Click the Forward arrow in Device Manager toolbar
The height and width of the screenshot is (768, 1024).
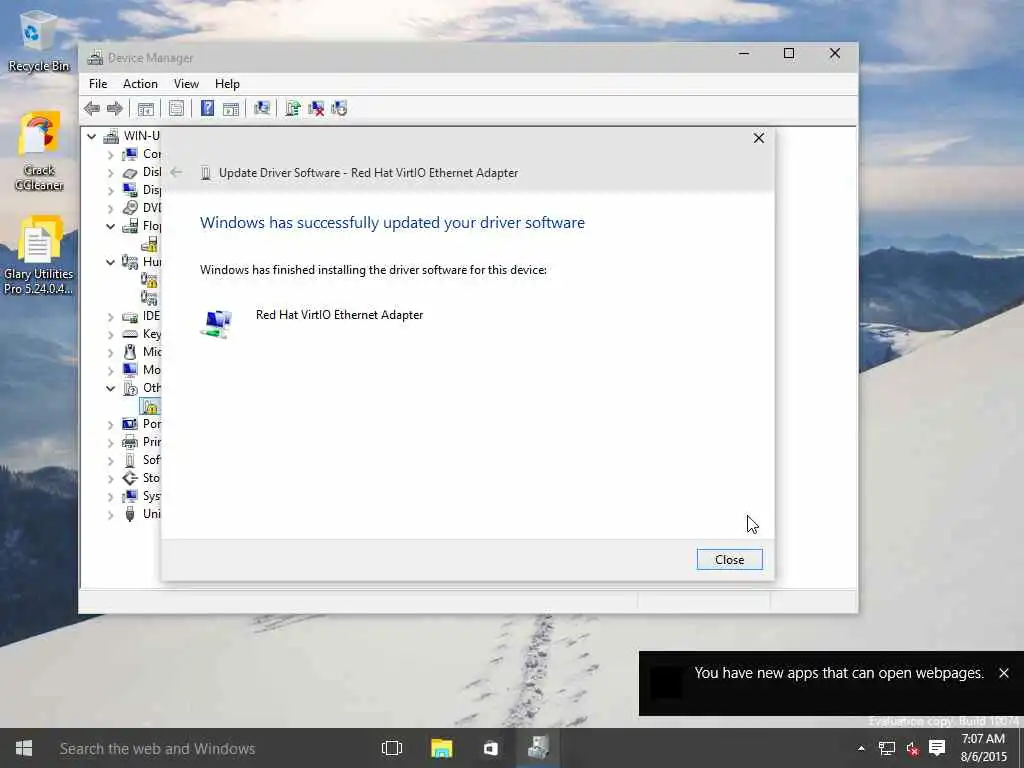tap(115, 108)
